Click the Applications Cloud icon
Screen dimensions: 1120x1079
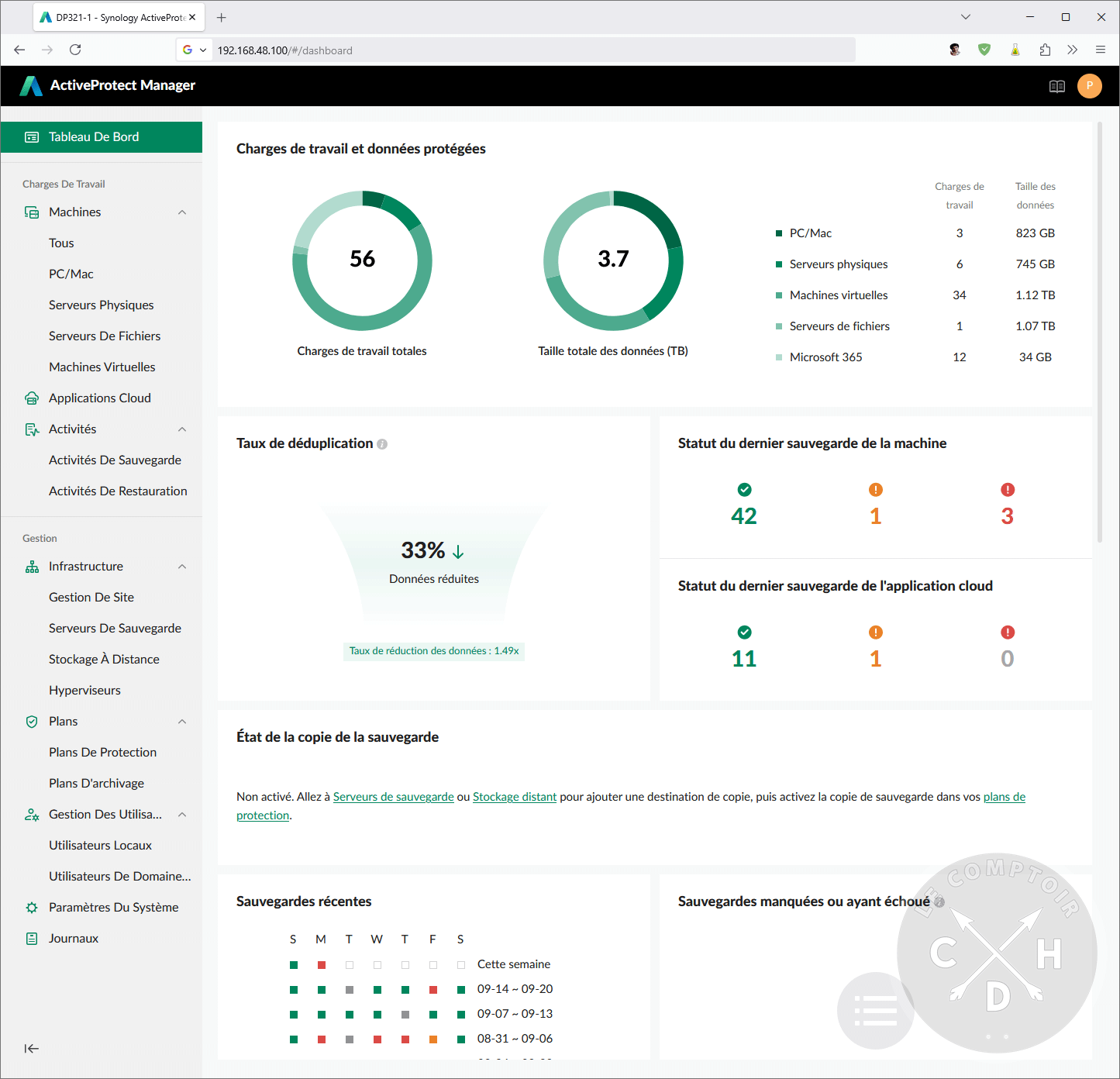32,398
